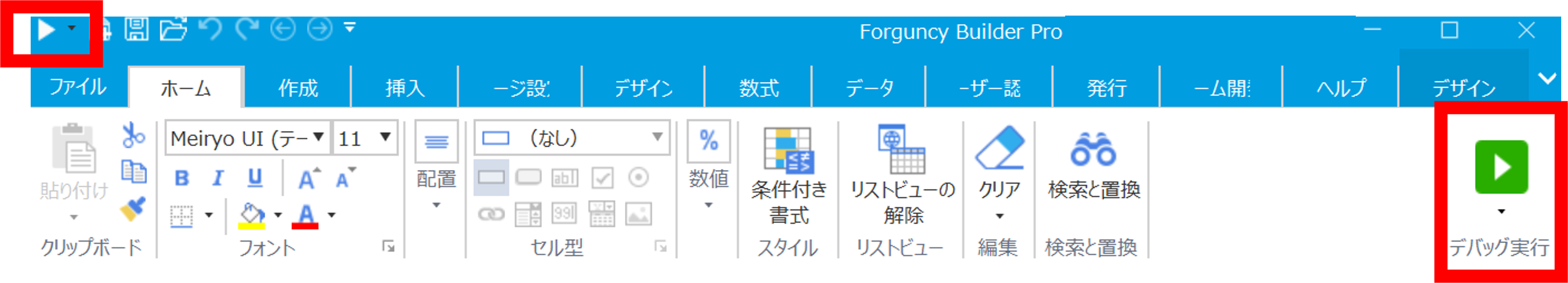The height and width of the screenshot is (283, 1568).
Task: Toggle Bold formatting
Action: (x=182, y=178)
